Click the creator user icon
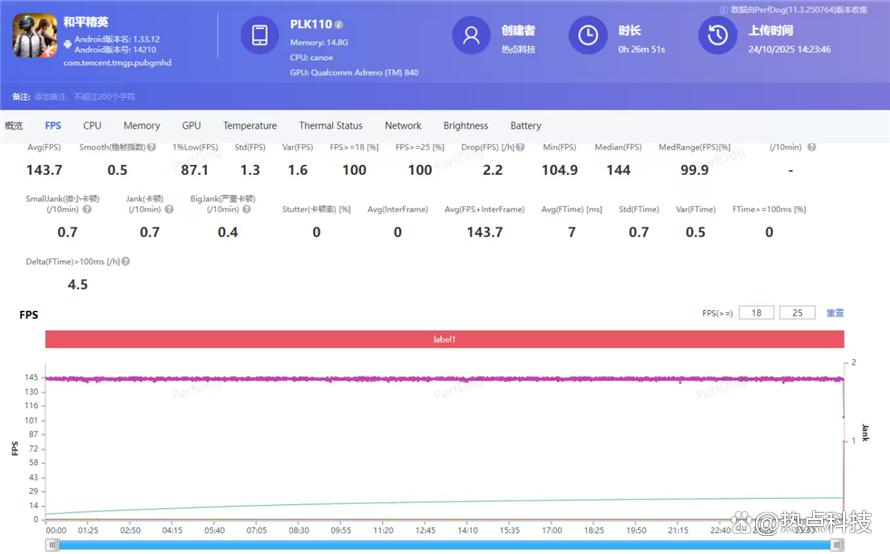Screen dimensions: 890x554 pyautogui.click(x=471, y=35)
